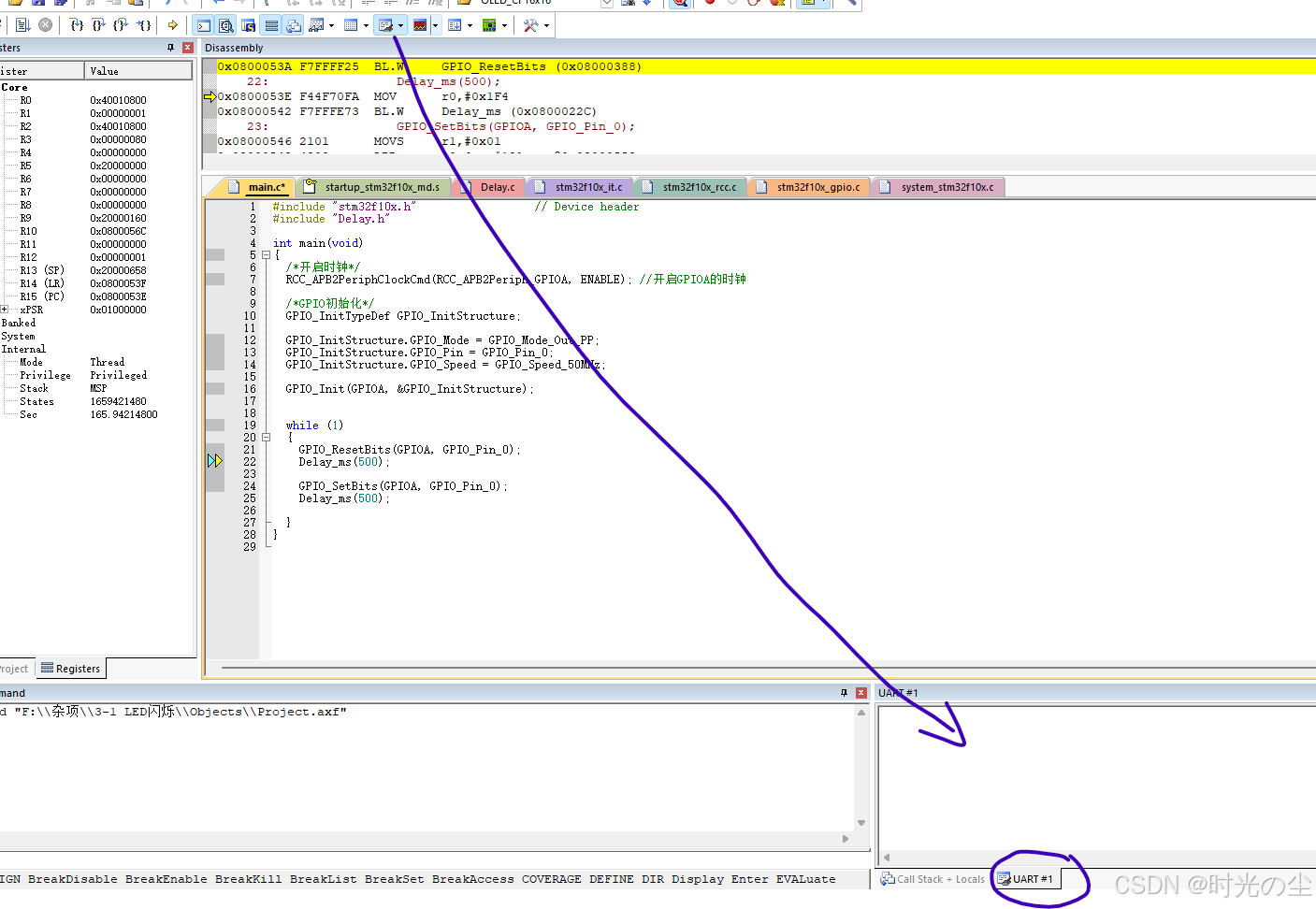Click the Step Out icon

[121, 25]
